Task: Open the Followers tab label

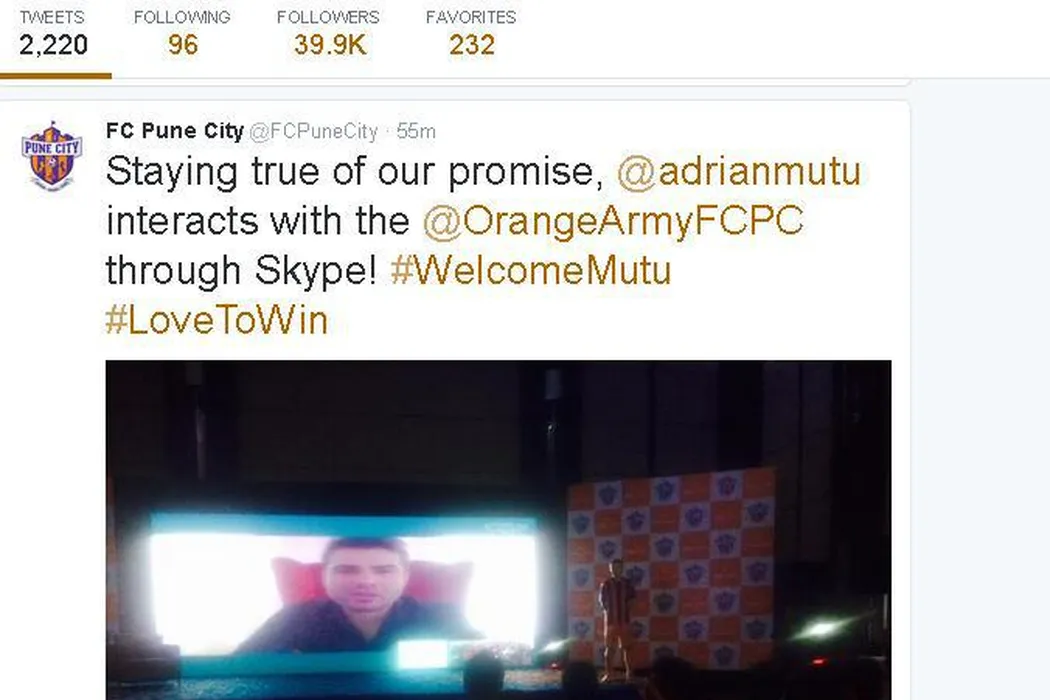Action: coord(328,17)
